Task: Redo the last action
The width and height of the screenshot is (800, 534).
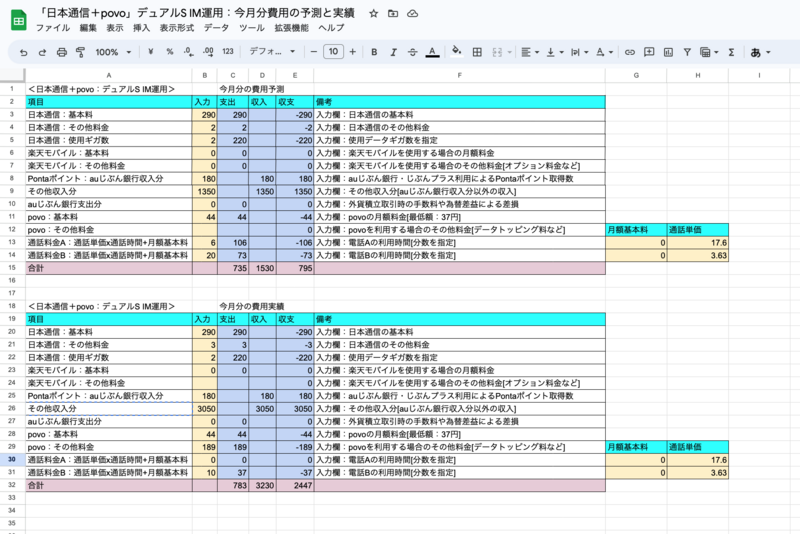Action: (x=42, y=52)
